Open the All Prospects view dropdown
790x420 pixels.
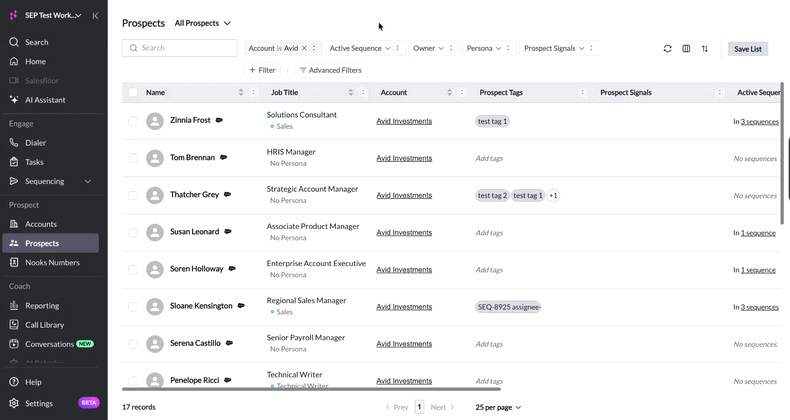[x=203, y=23]
